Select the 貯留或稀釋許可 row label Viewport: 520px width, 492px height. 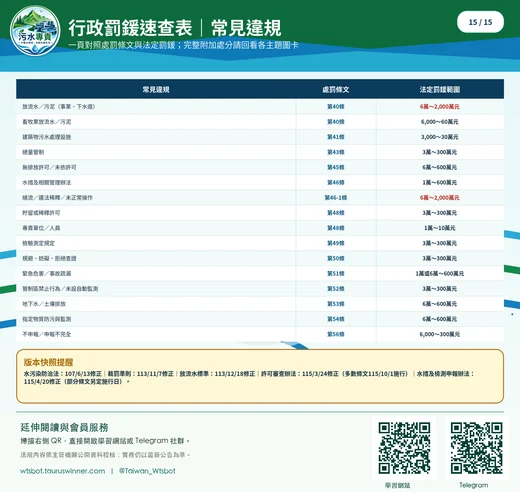click(41, 213)
